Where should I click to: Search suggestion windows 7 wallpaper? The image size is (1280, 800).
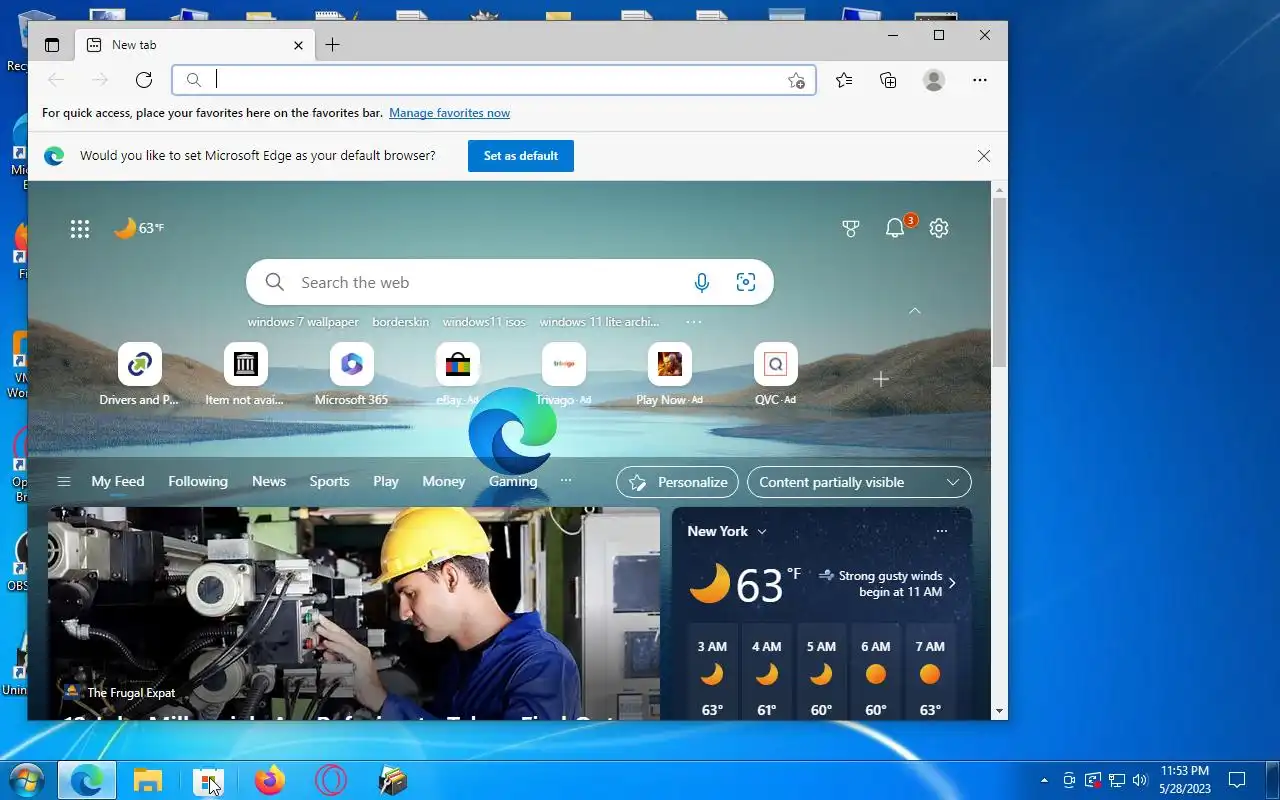(303, 322)
